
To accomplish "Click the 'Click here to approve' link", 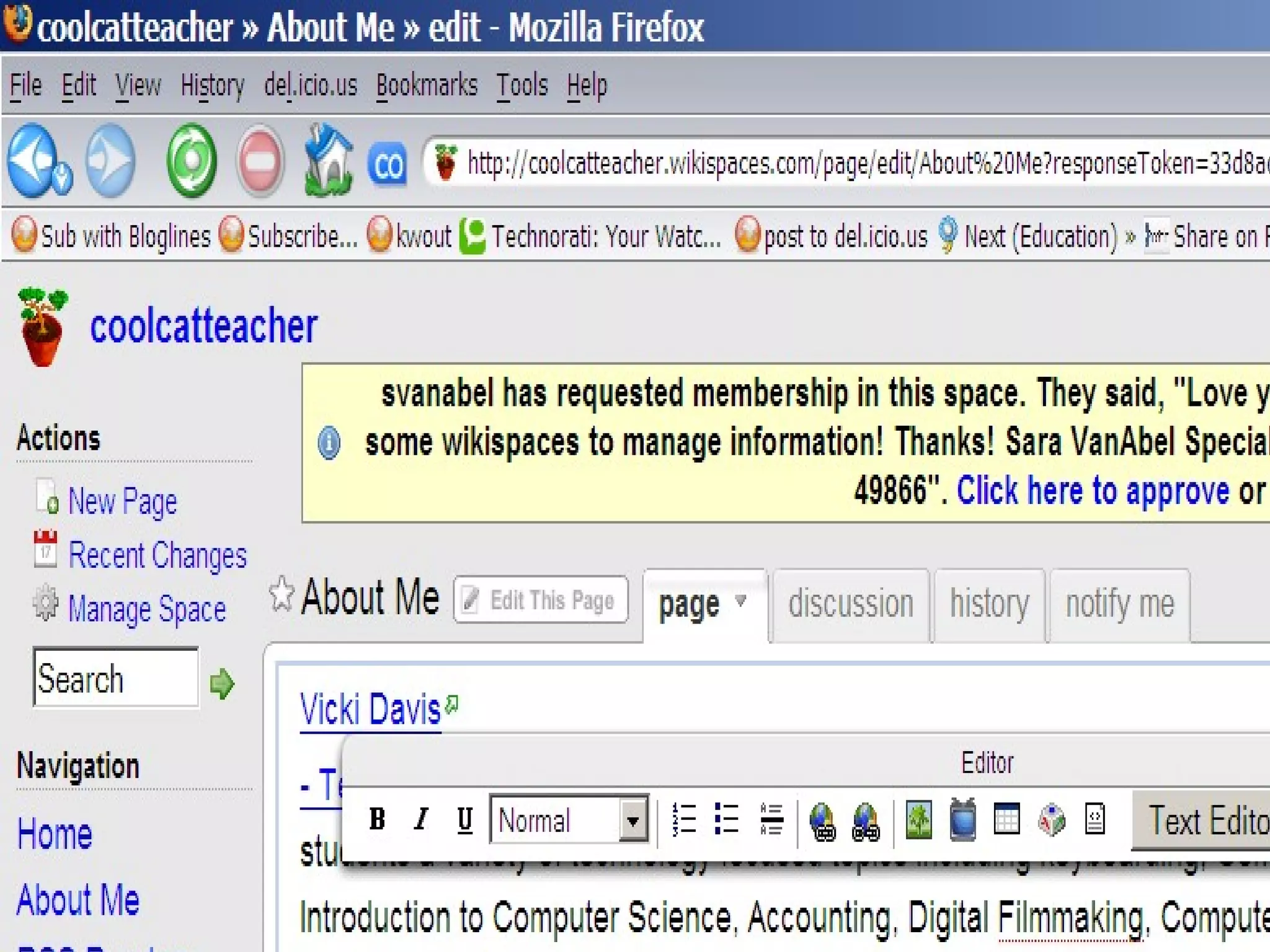I will [x=1092, y=491].
